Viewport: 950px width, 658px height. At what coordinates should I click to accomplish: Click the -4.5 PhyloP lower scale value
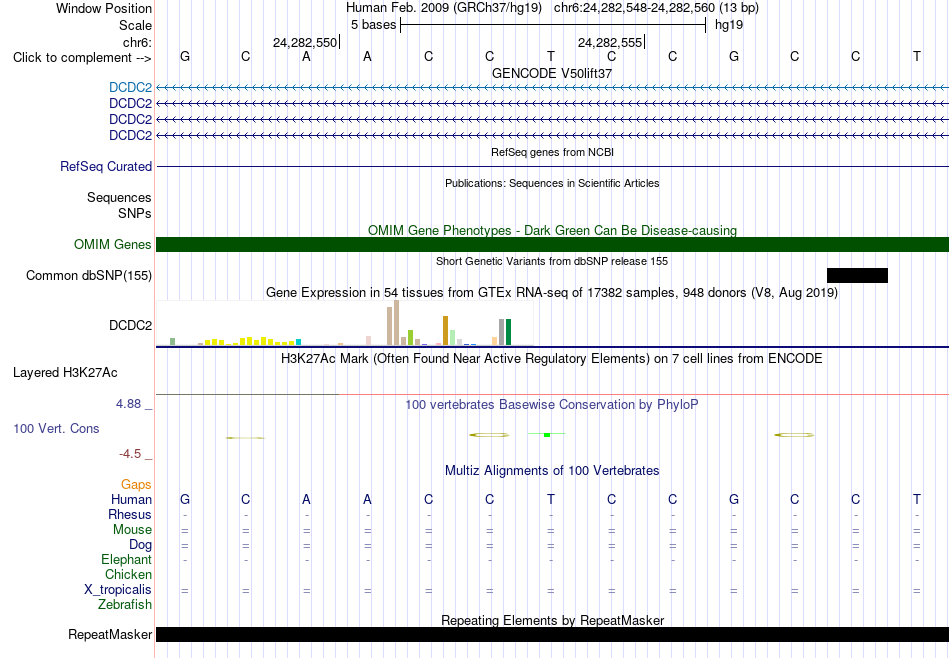point(130,454)
